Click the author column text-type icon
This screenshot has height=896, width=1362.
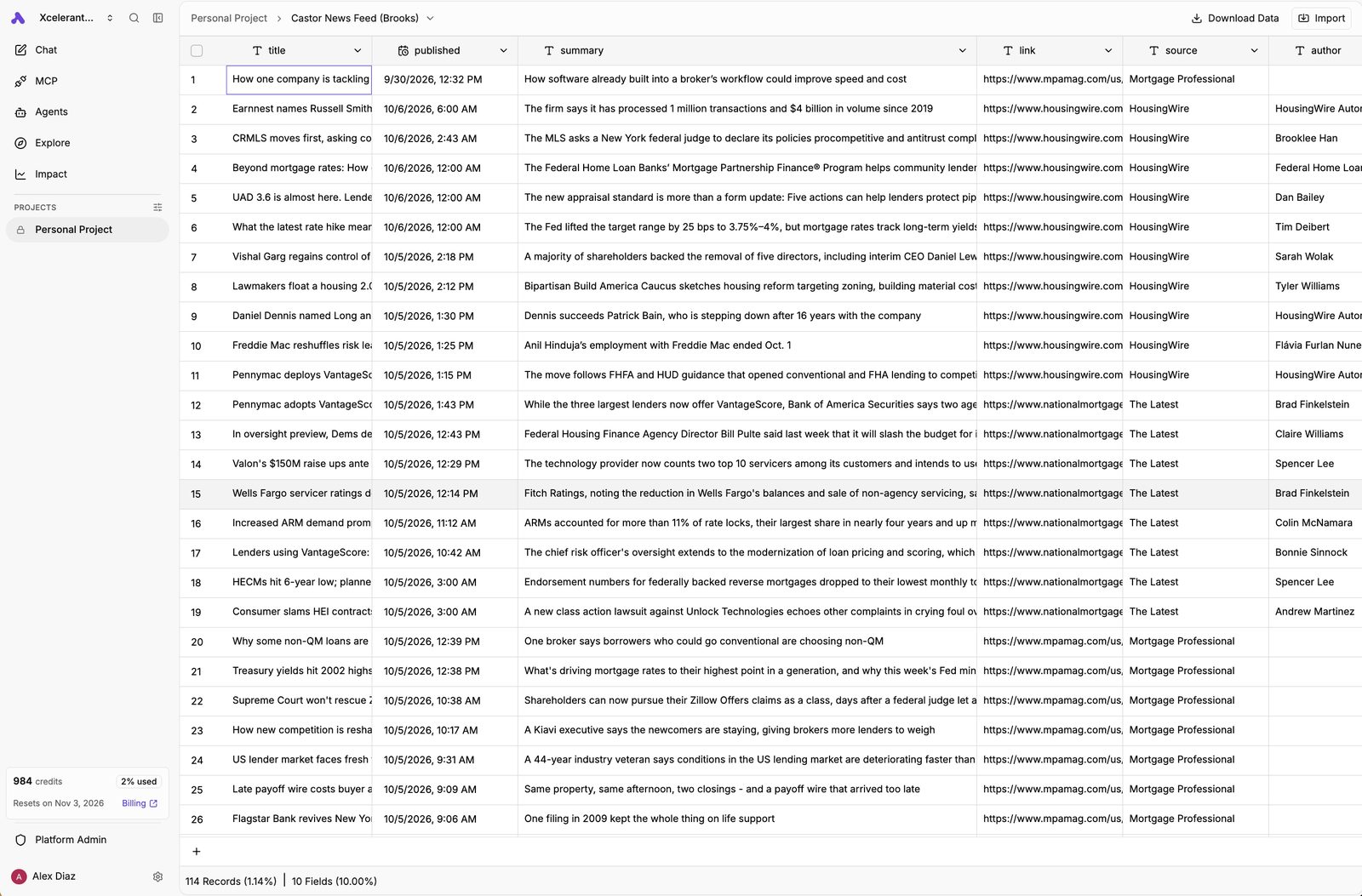pos(1300,51)
